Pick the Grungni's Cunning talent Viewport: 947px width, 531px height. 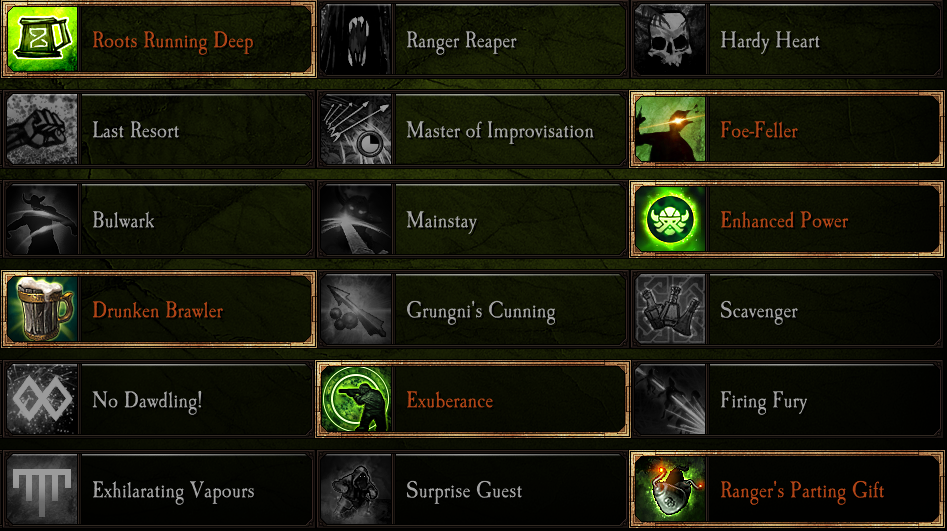(473, 309)
